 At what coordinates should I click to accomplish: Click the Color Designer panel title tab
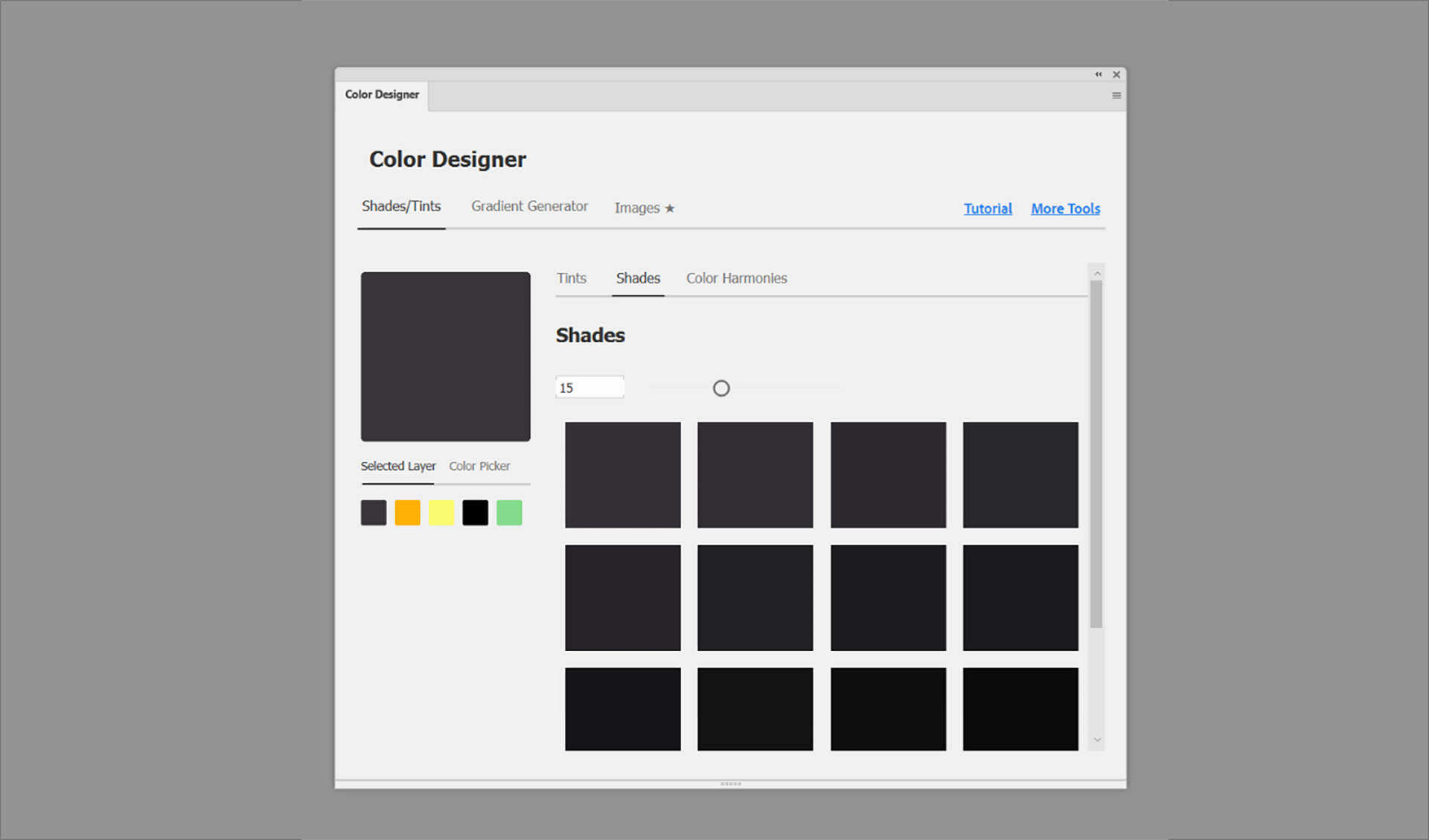(x=382, y=94)
